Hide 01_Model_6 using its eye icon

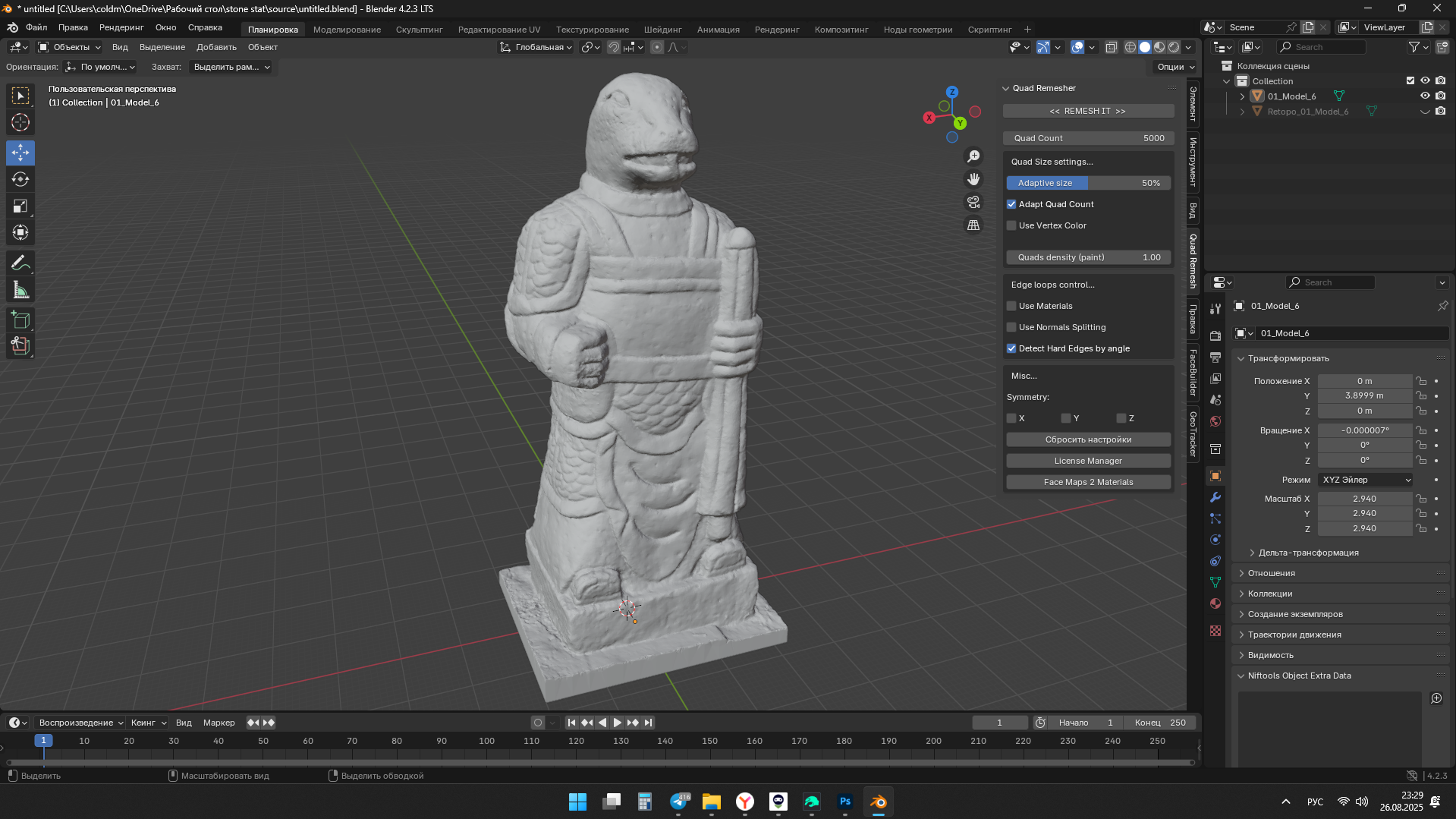click(x=1425, y=96)
